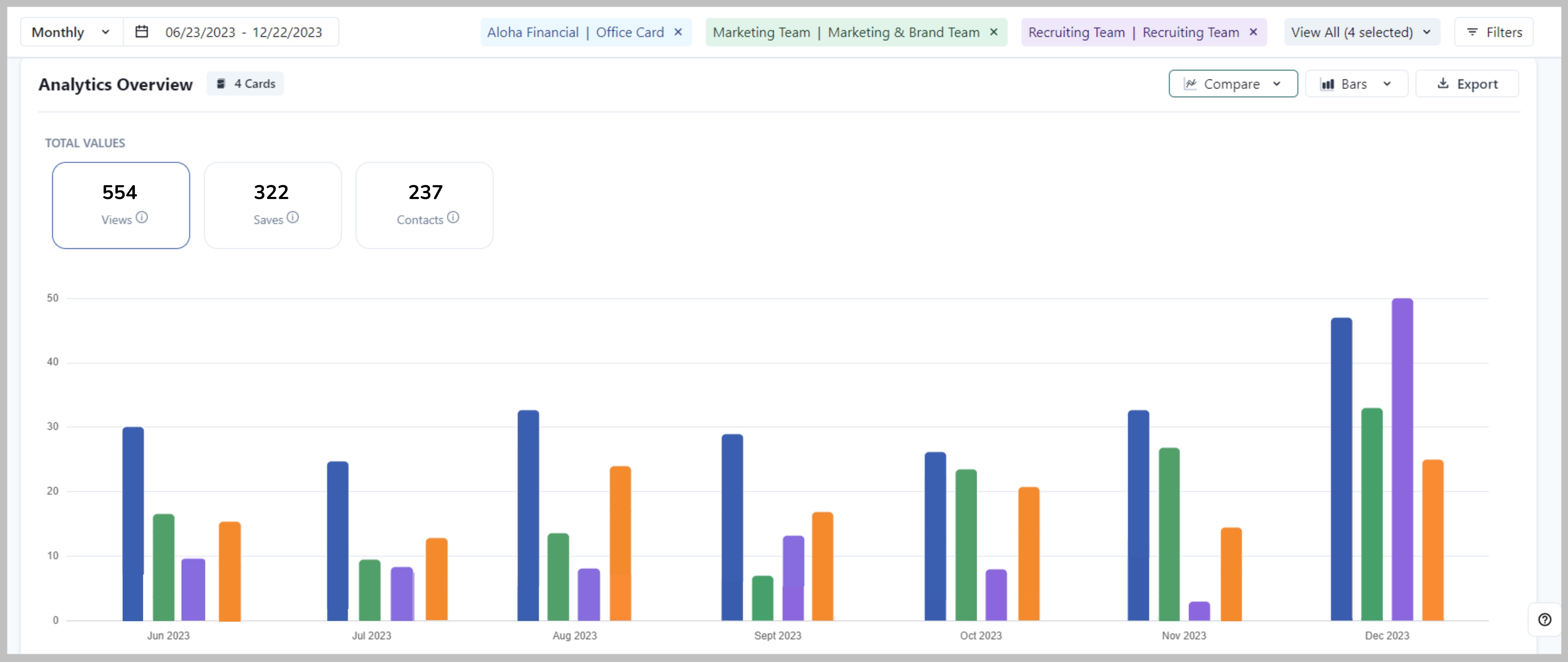This screenshot has width=1568, height=662.
Task: Select the 554 Views metric card
Action: pyautogui.click(x=121, y=205)
